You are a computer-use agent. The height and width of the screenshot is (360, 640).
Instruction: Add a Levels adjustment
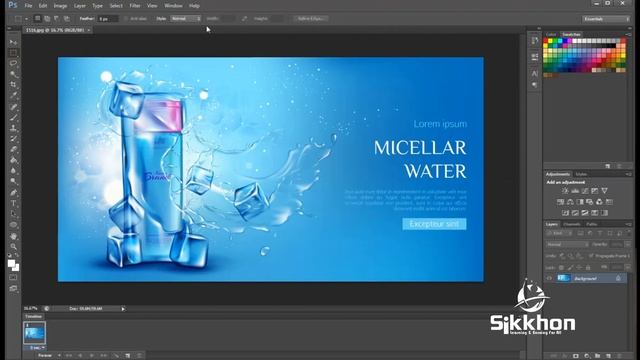[x=575, y=191]
